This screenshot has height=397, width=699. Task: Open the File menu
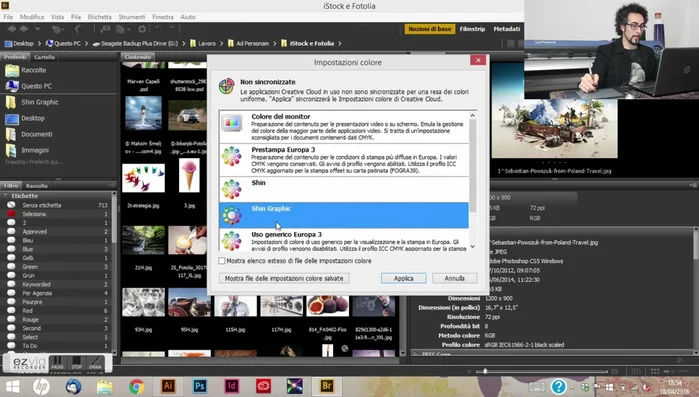tap(8, 17)
